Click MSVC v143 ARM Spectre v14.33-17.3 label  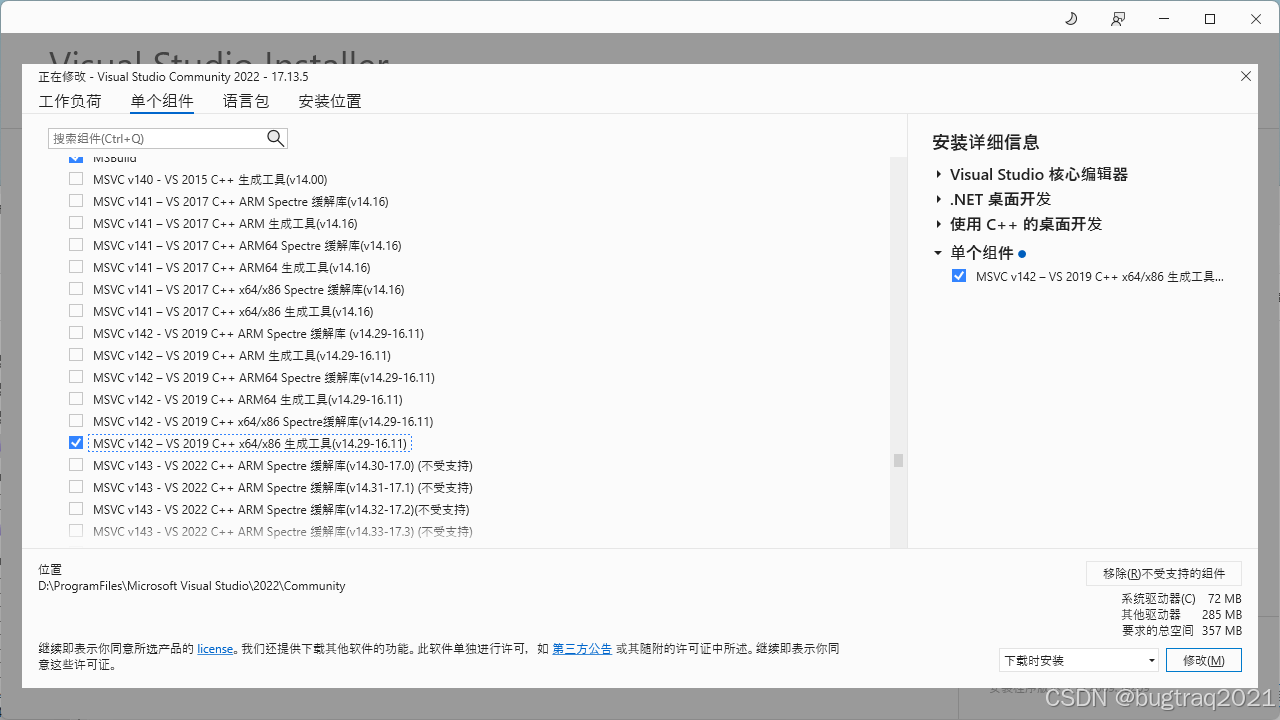[x=283, y=532]
